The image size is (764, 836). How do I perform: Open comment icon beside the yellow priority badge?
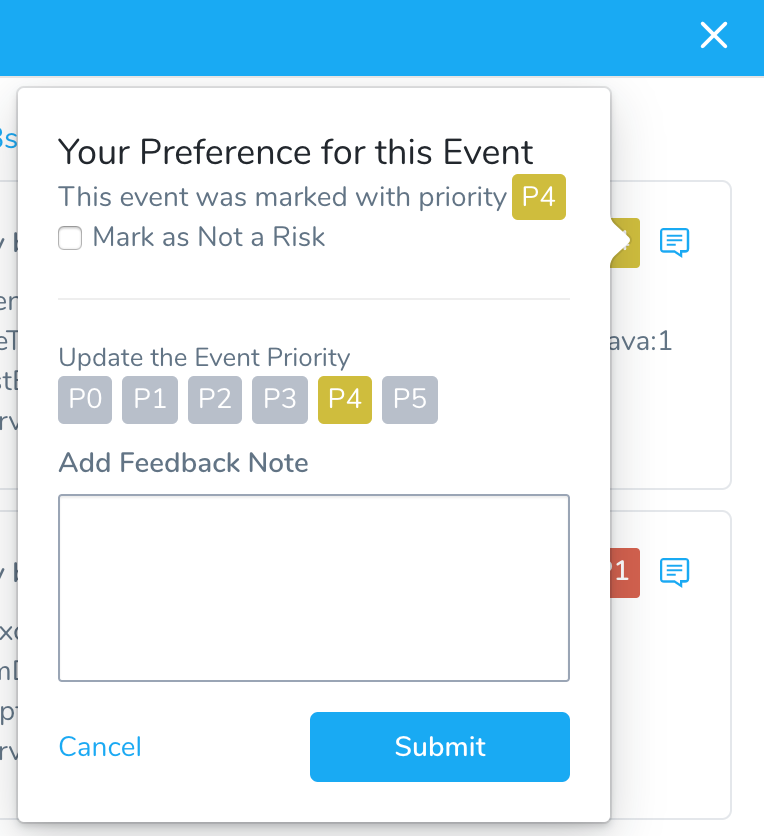674,242
